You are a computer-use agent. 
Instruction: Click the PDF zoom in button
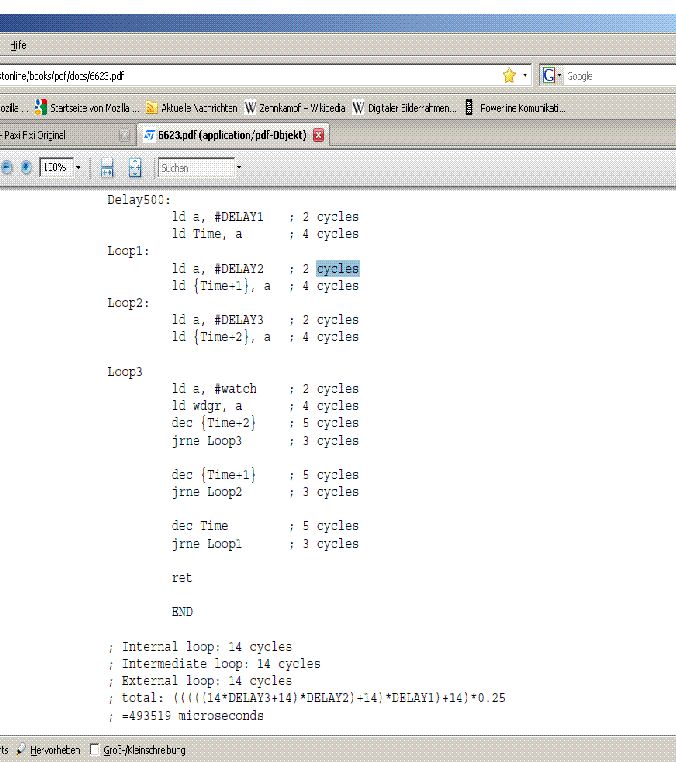pyautogui.click(x=26, y=168)
